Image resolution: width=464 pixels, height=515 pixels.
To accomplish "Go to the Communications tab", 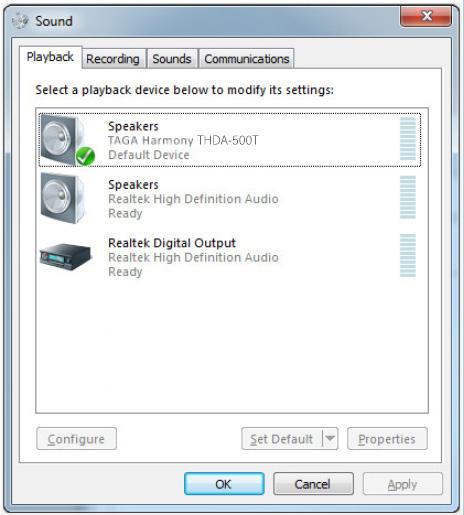I will click(x=247, y=59).
